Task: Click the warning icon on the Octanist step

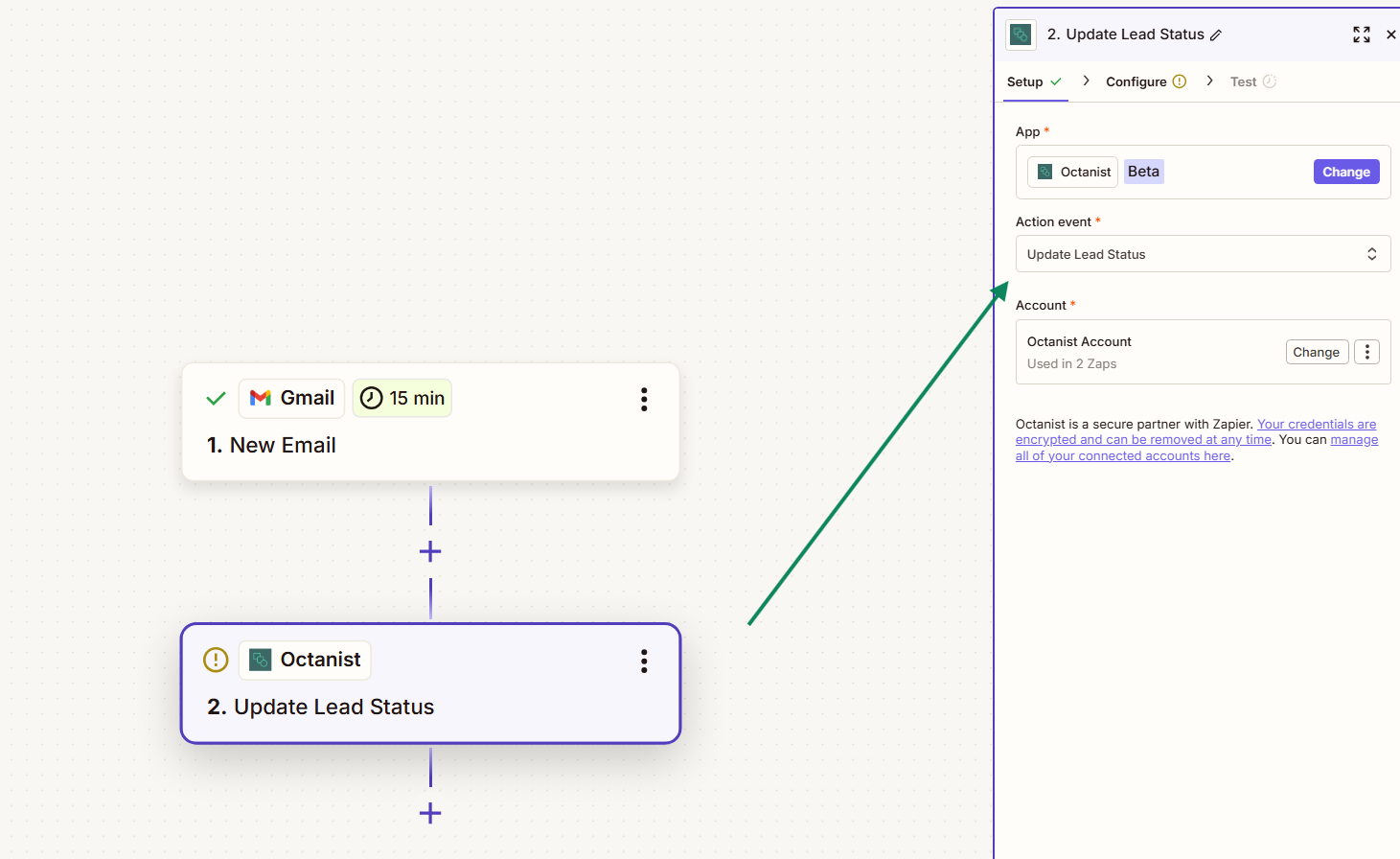Action: pyautogui.click(x=215, y=660)
